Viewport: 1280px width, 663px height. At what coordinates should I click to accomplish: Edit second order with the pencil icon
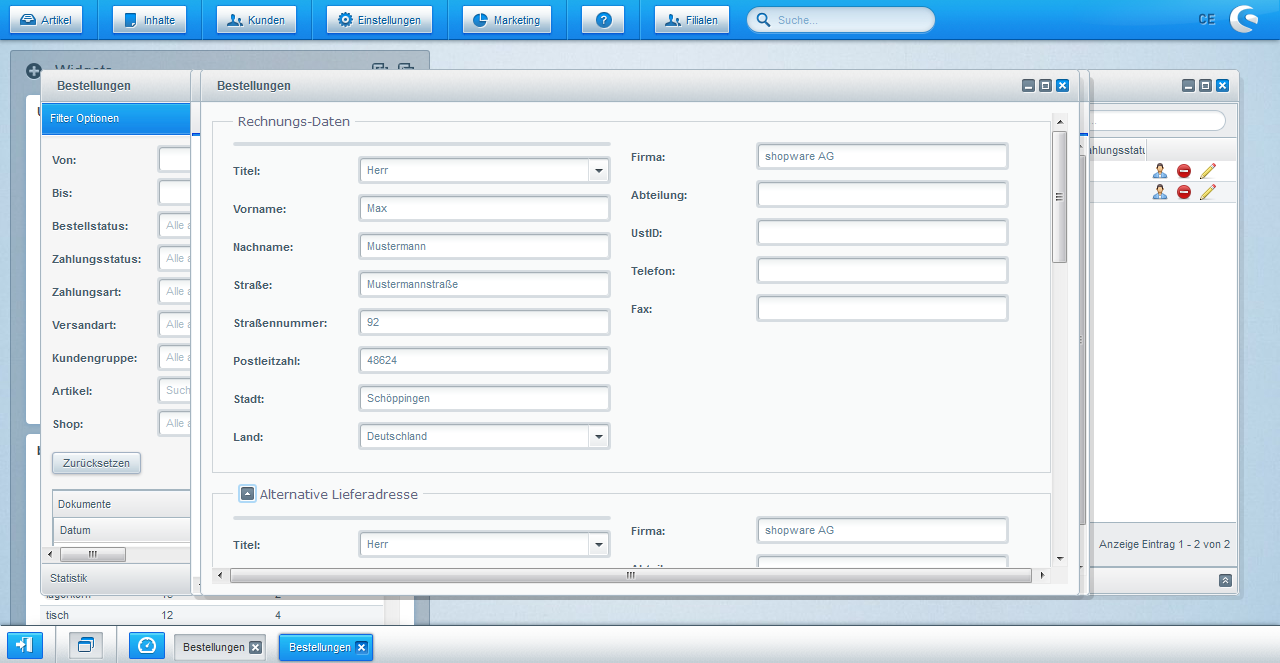[1208, 192]
